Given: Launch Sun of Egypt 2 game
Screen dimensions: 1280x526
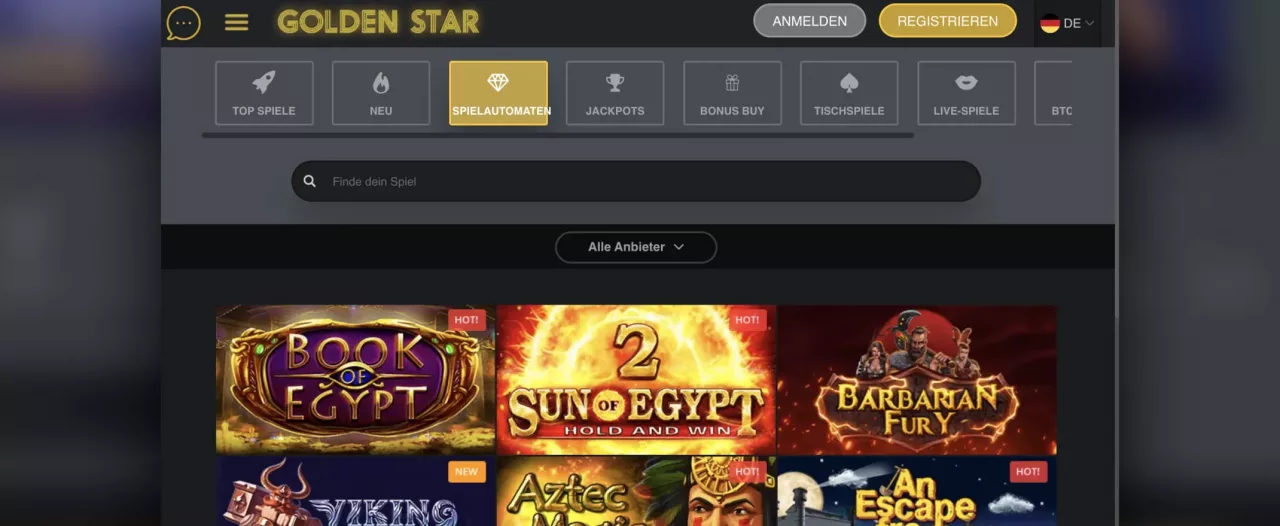Looking at the screenshot, I should 636,379.
